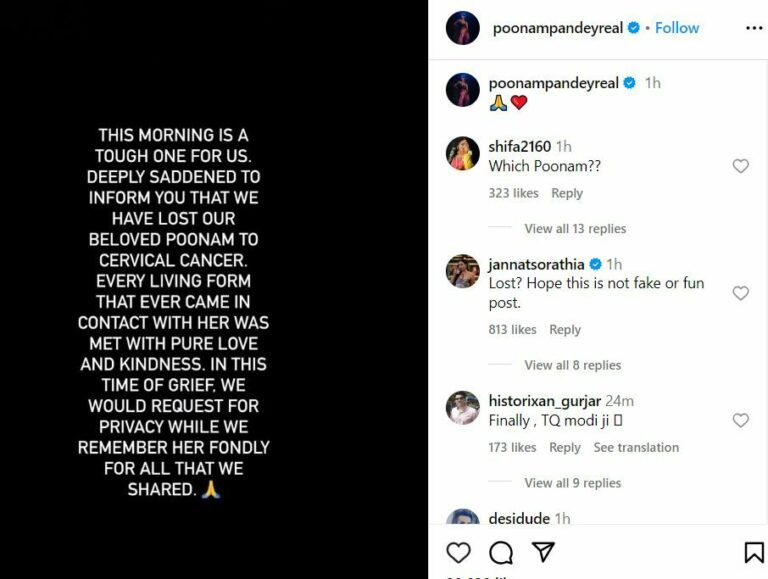Save post with bookmark icon

pyautogui.click(x=754, y=553)
